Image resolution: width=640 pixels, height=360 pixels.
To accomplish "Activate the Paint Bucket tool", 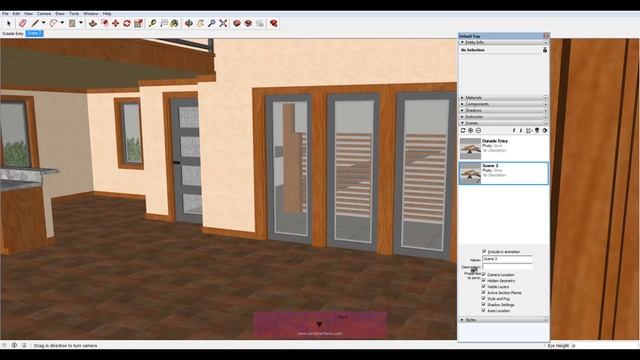I will [x=175, y=23].
